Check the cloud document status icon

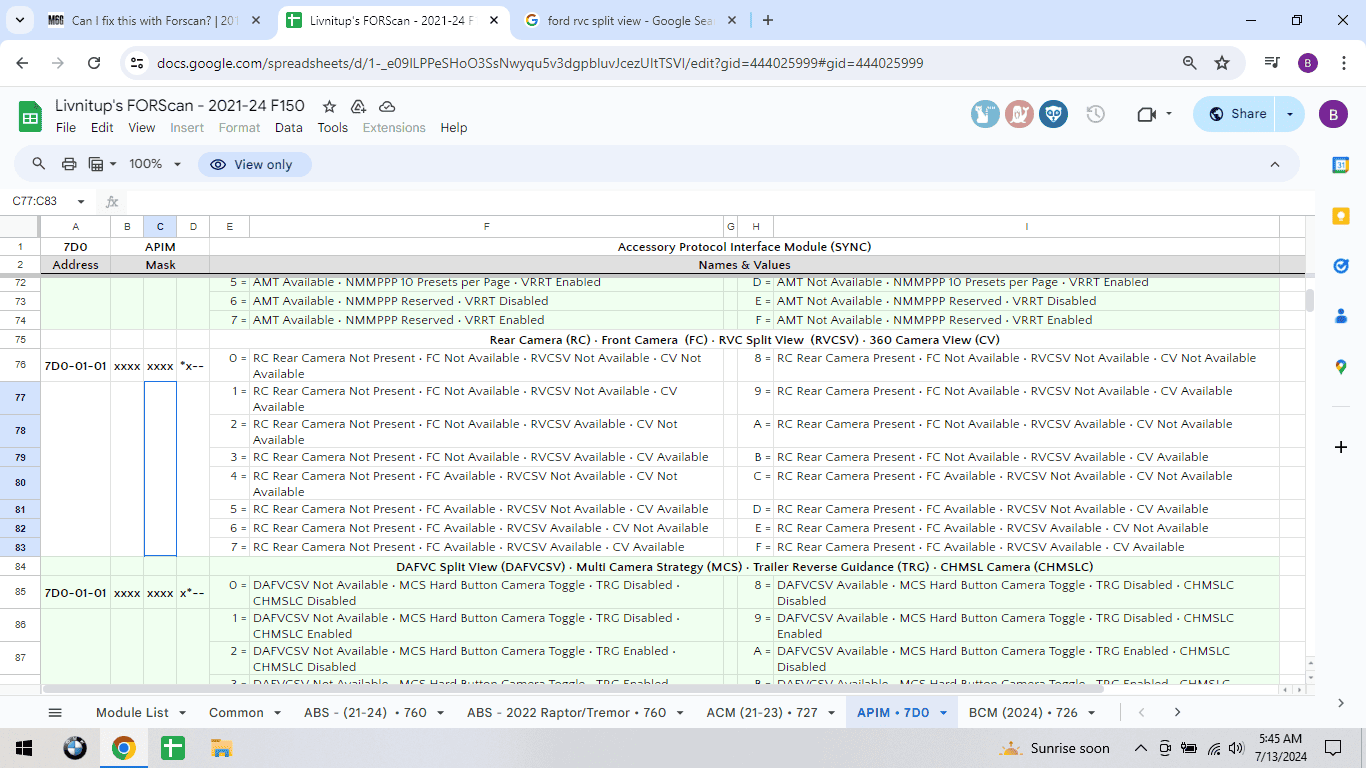pos(388,106)
